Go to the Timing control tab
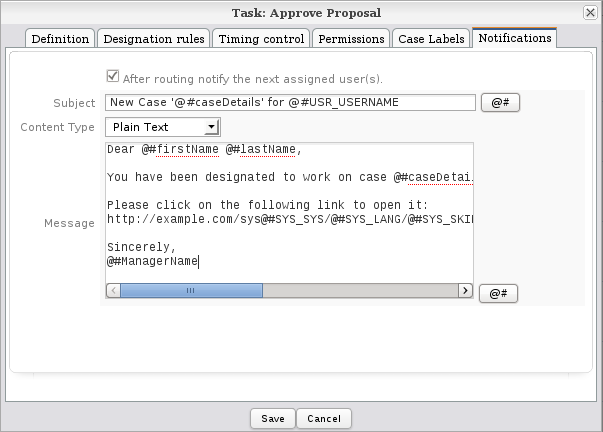The height and width of the screenshot is (432, 603). tap(263, 39)
